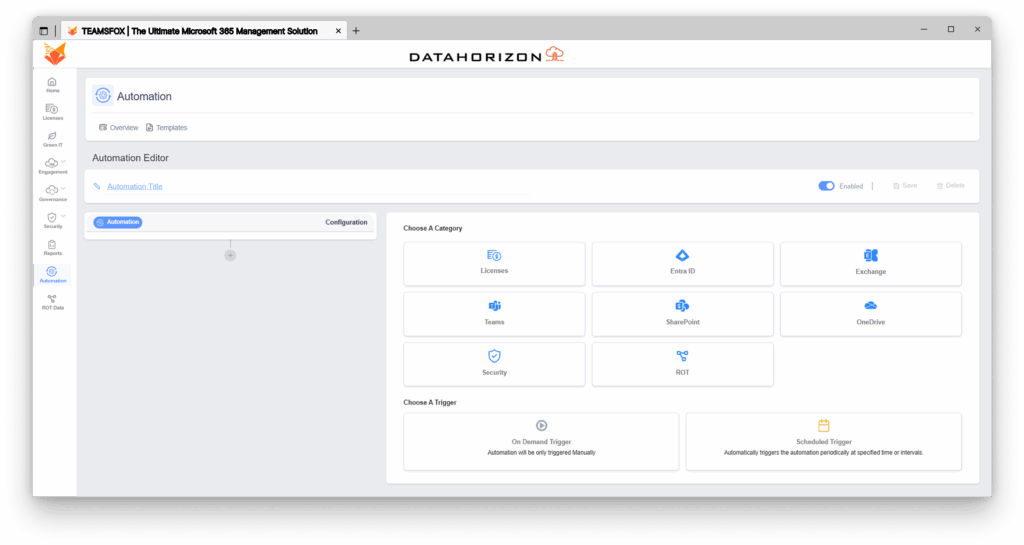Select the On Demand Trigger option

(541, 441)
